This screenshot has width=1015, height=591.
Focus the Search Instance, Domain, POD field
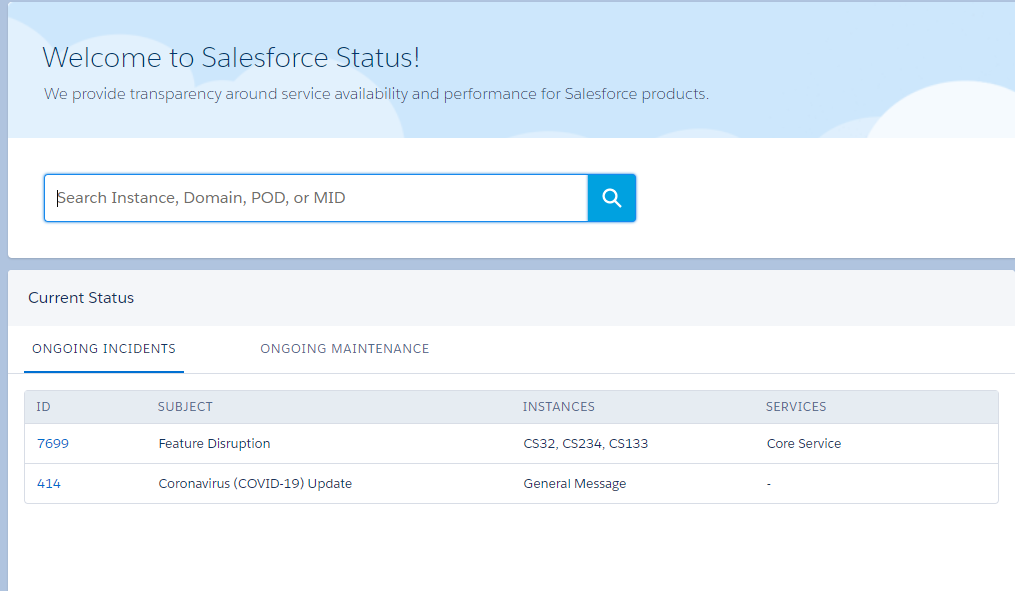click(x=316, y=198)
